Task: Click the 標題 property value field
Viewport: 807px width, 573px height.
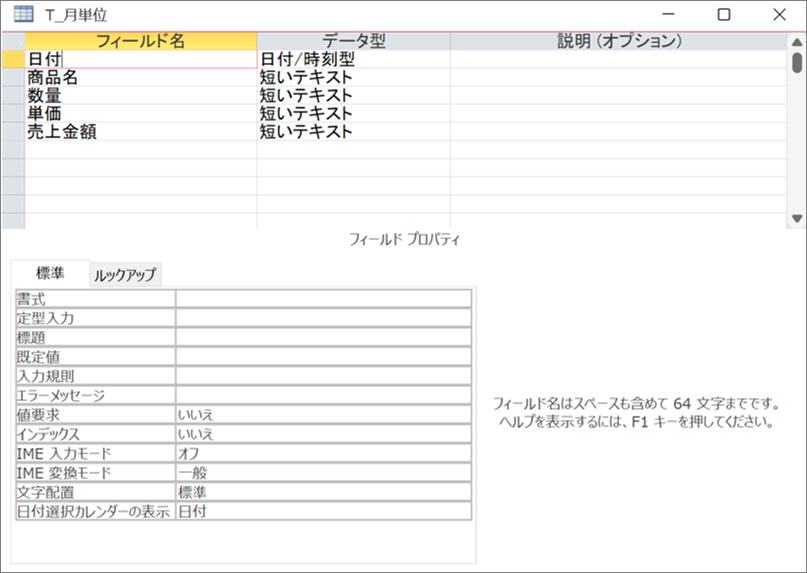Action: (324, 337)
